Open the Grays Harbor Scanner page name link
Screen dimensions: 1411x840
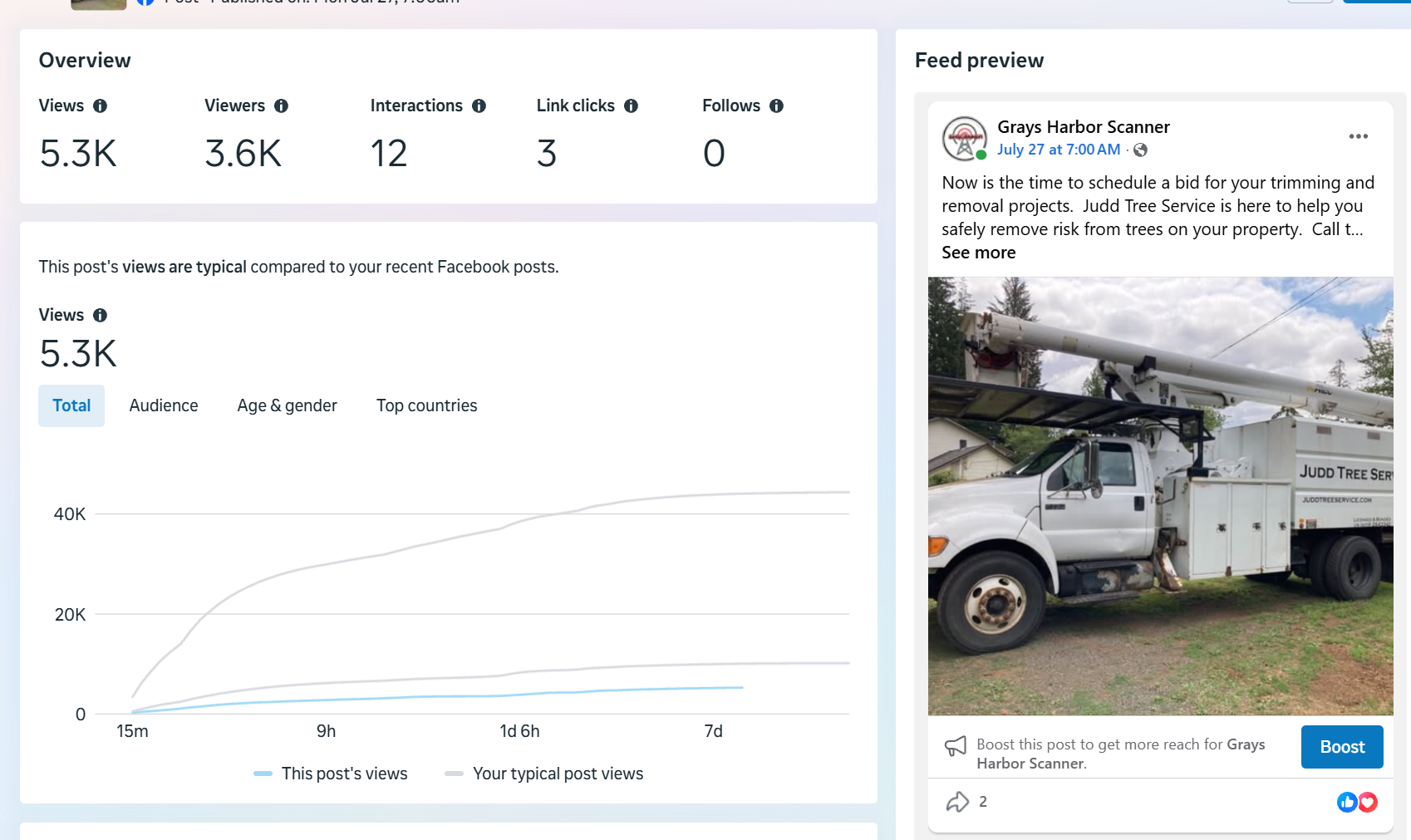[1084, 127]
